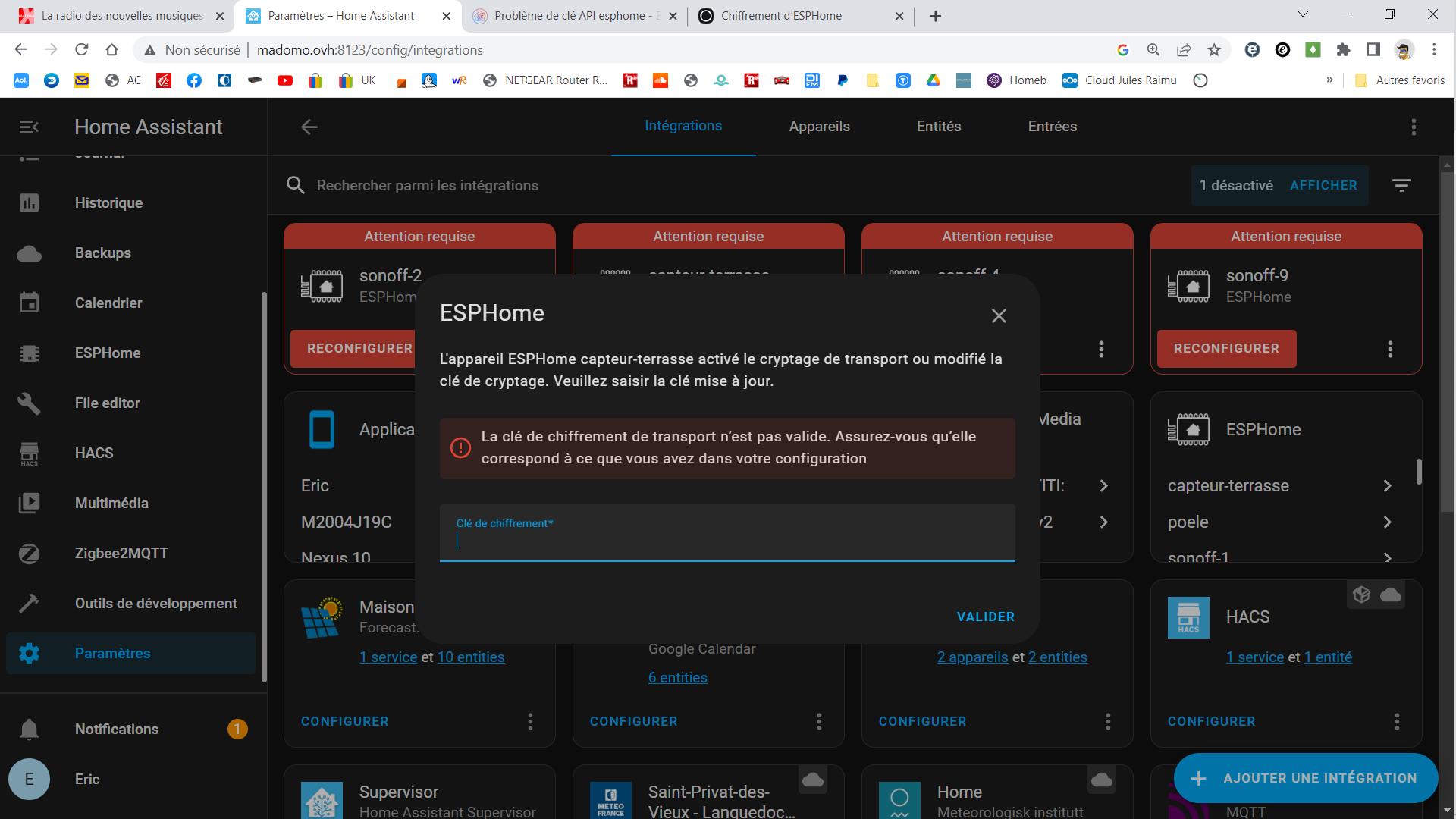Close the ESPHome dialog
The height and width of the screenshot is (819, 1456).
[x=999, y=315]
